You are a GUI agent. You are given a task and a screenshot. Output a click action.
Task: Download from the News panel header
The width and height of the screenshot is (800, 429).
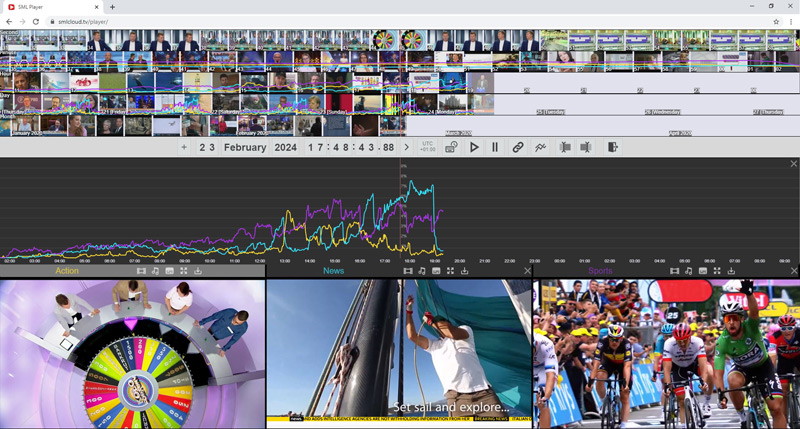coord(465,271)
